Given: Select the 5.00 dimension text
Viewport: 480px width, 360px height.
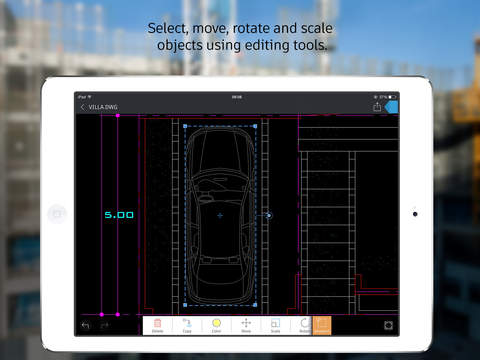Looking at the screenshot, I should (x=119, y=215).
